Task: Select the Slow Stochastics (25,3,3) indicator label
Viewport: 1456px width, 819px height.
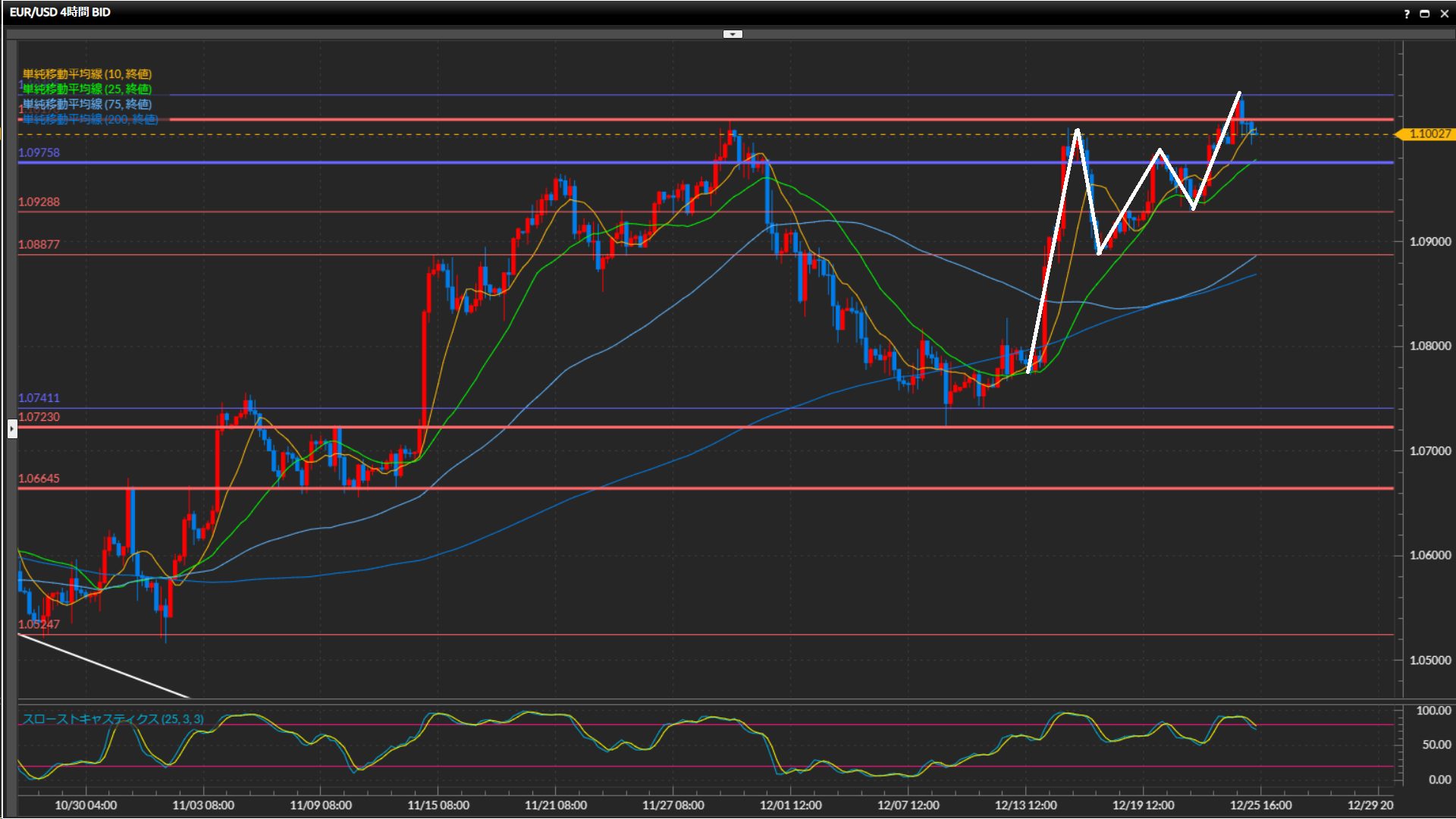Action: 113,719
